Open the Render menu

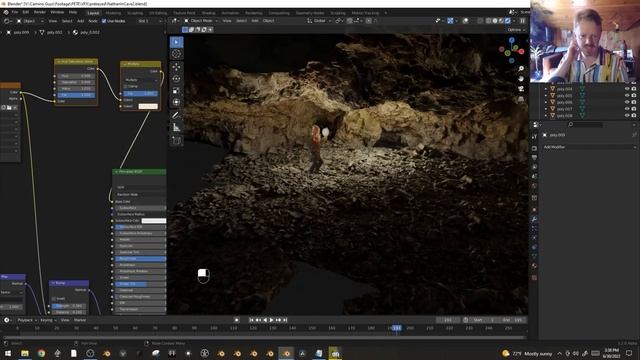click(x=40, y=12)
